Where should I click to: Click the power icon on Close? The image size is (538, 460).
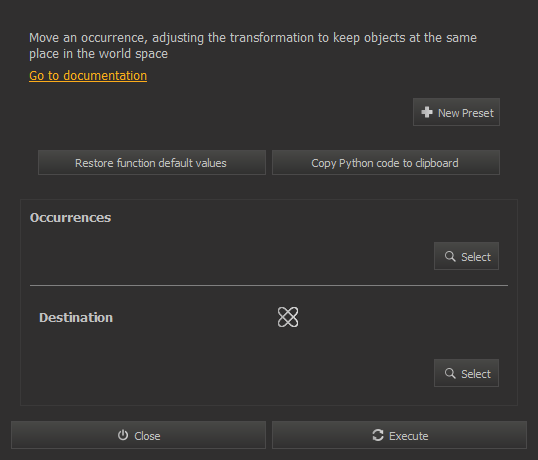pos(123,435)
